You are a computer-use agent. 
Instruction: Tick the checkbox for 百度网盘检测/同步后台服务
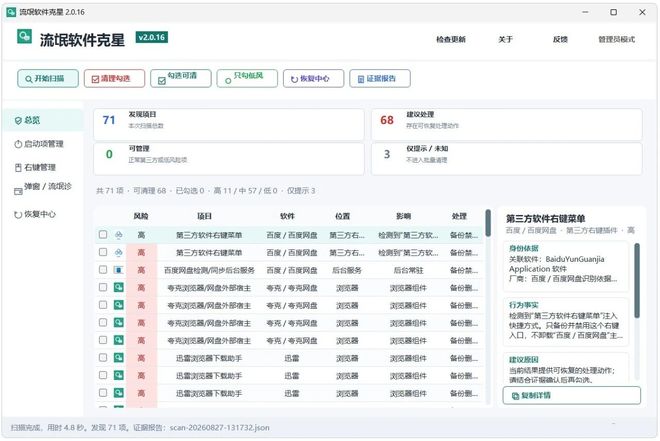coord(103,269)
